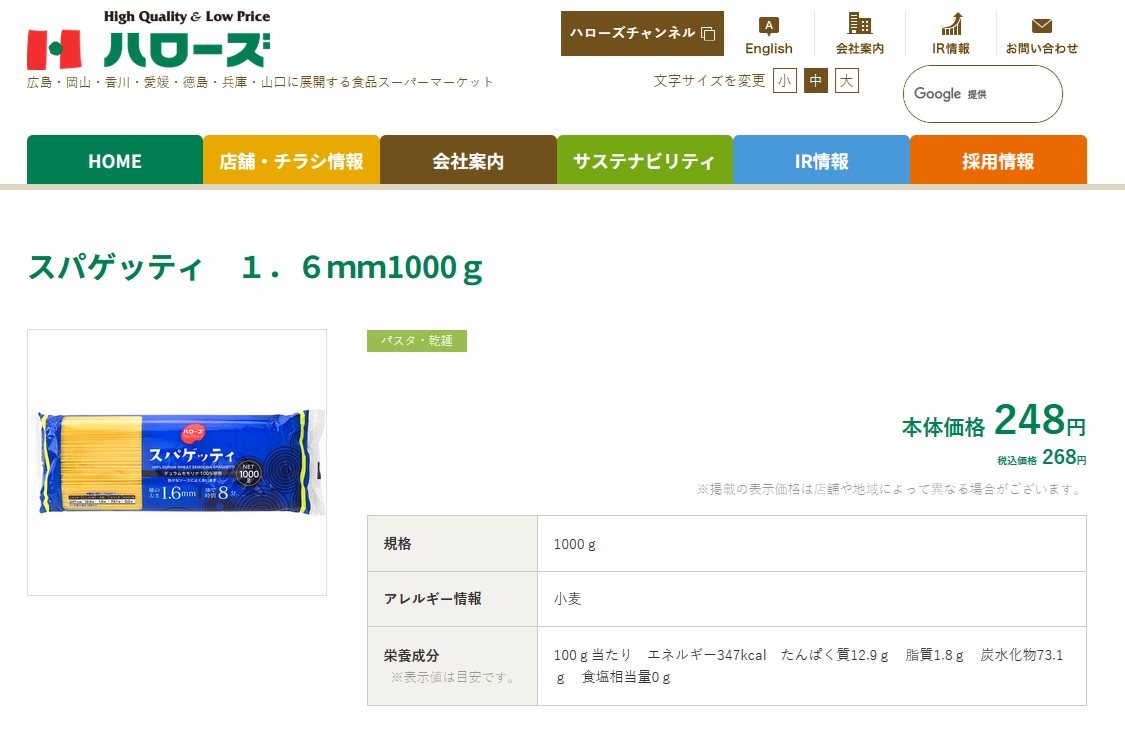This screenshot has width=1125, height=731.
Task: Click the Google search input field
Action: point(1010,94)
